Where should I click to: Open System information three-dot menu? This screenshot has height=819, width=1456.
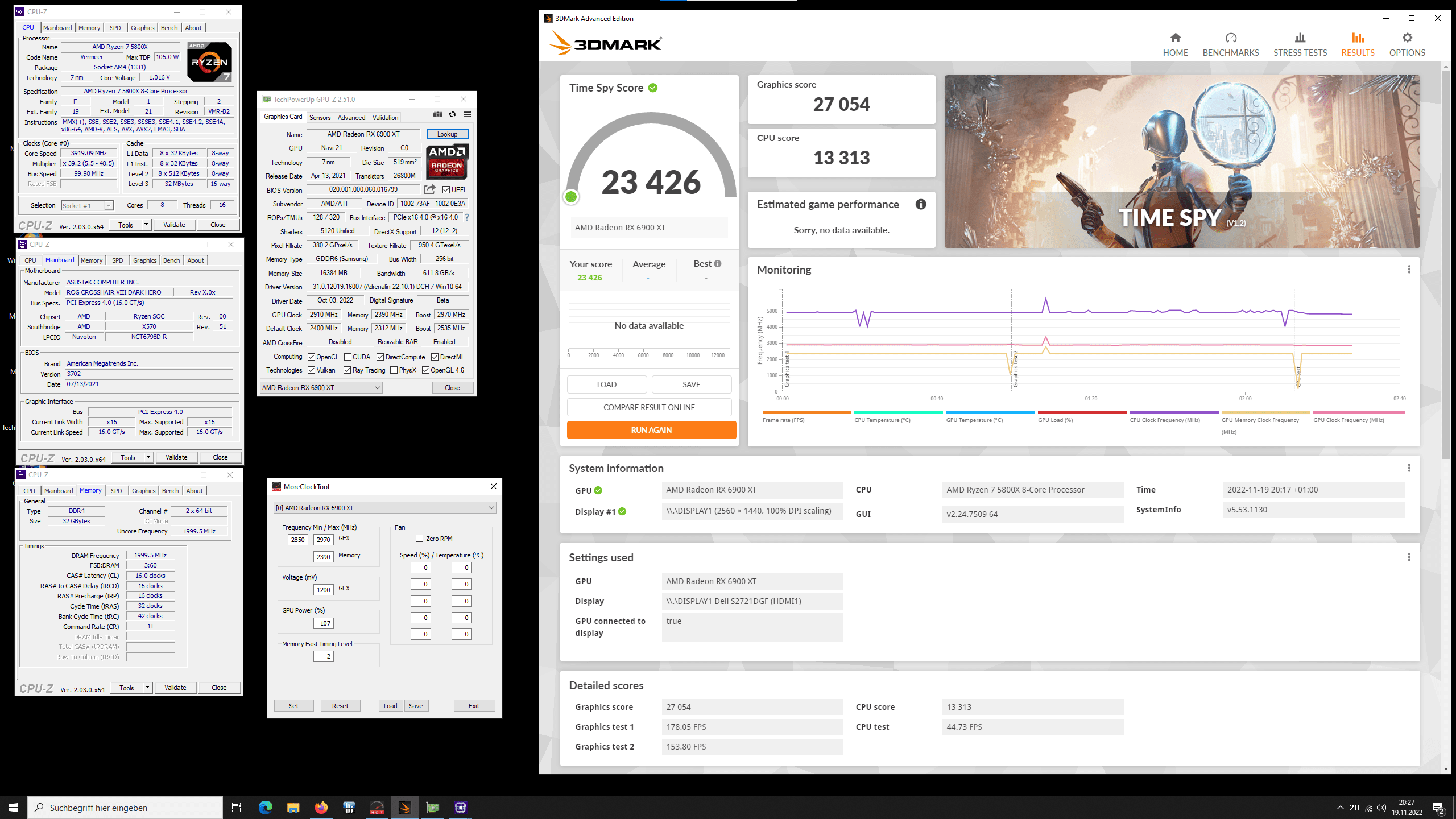coord(1409,468)
